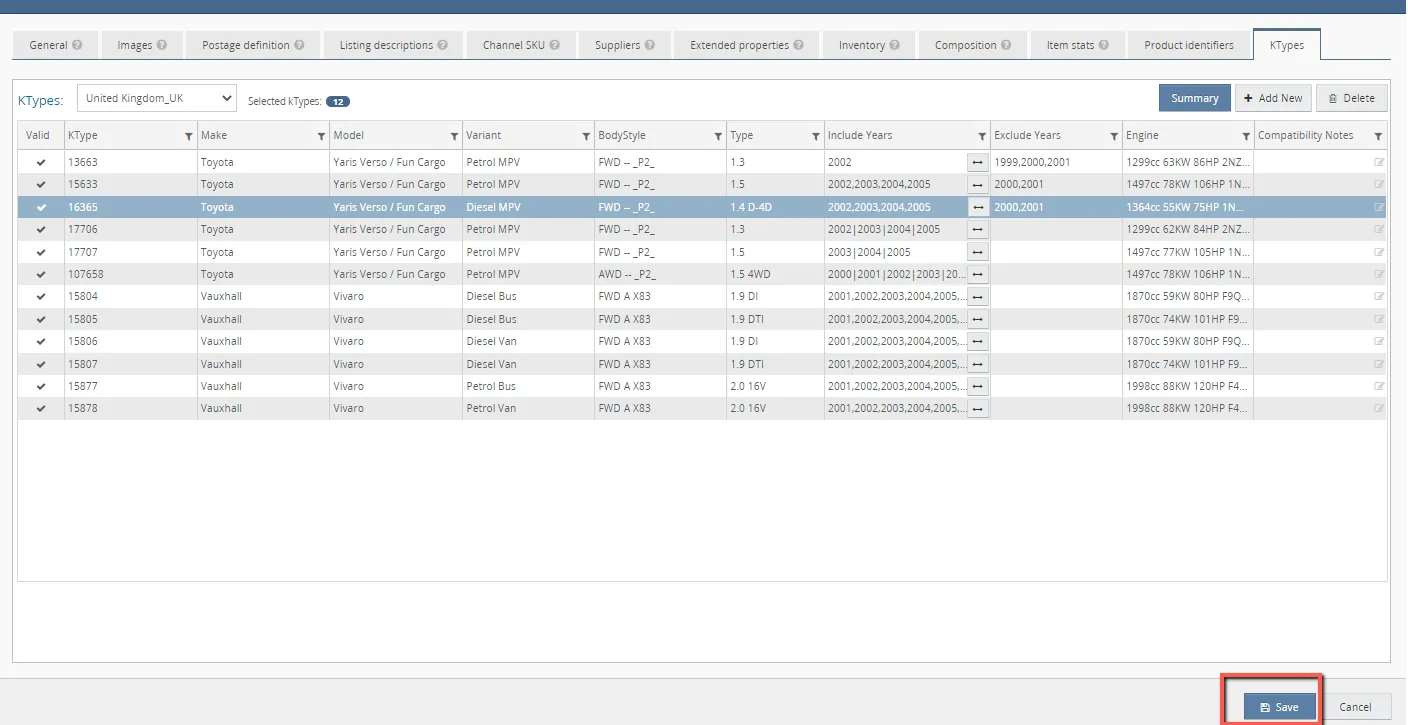
Task: Sort by the Valid column header
Action: pyautogui.click(x=41, y=135)
